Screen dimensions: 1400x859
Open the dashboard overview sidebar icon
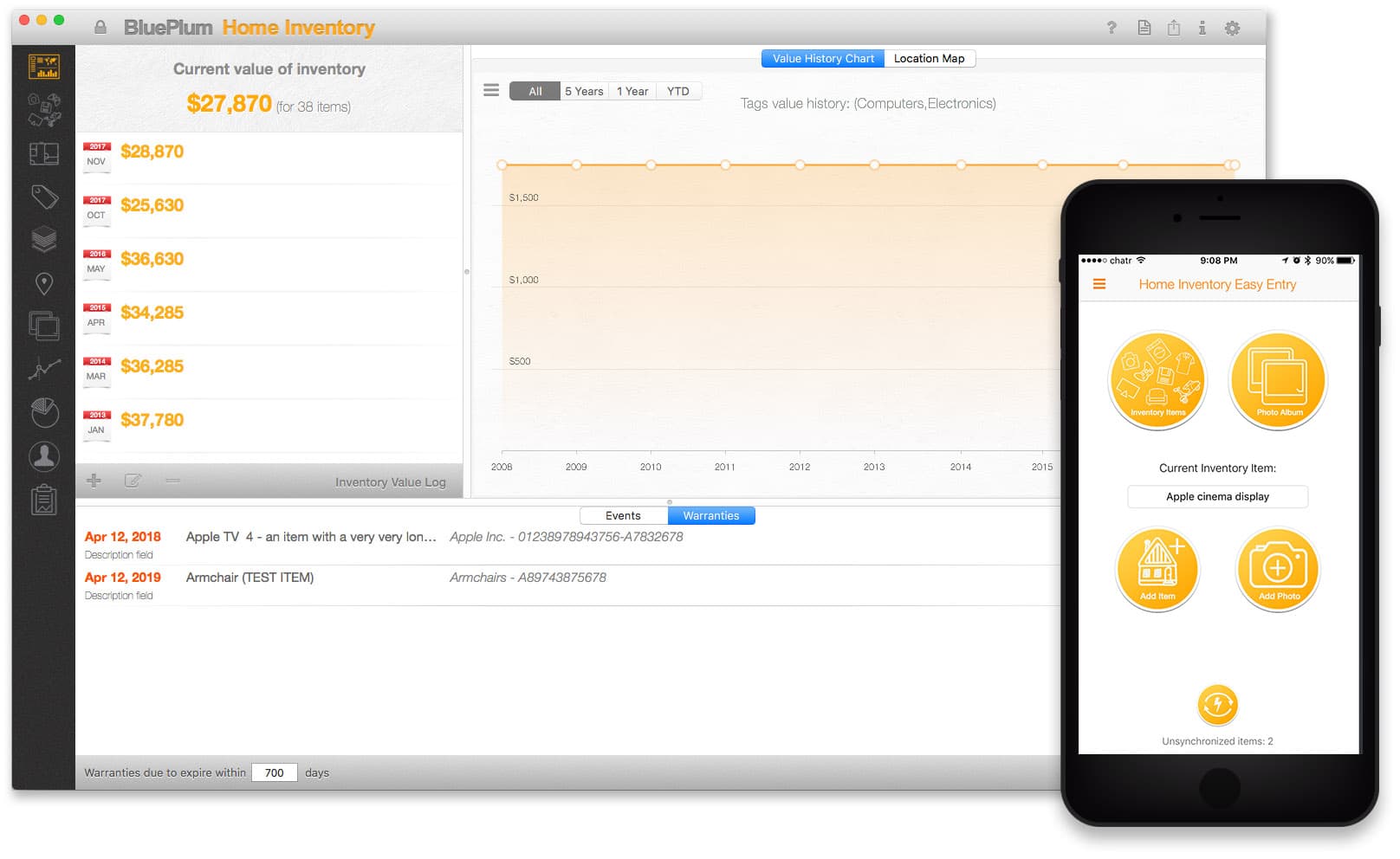pyautogui.click(x=43, y=67)
